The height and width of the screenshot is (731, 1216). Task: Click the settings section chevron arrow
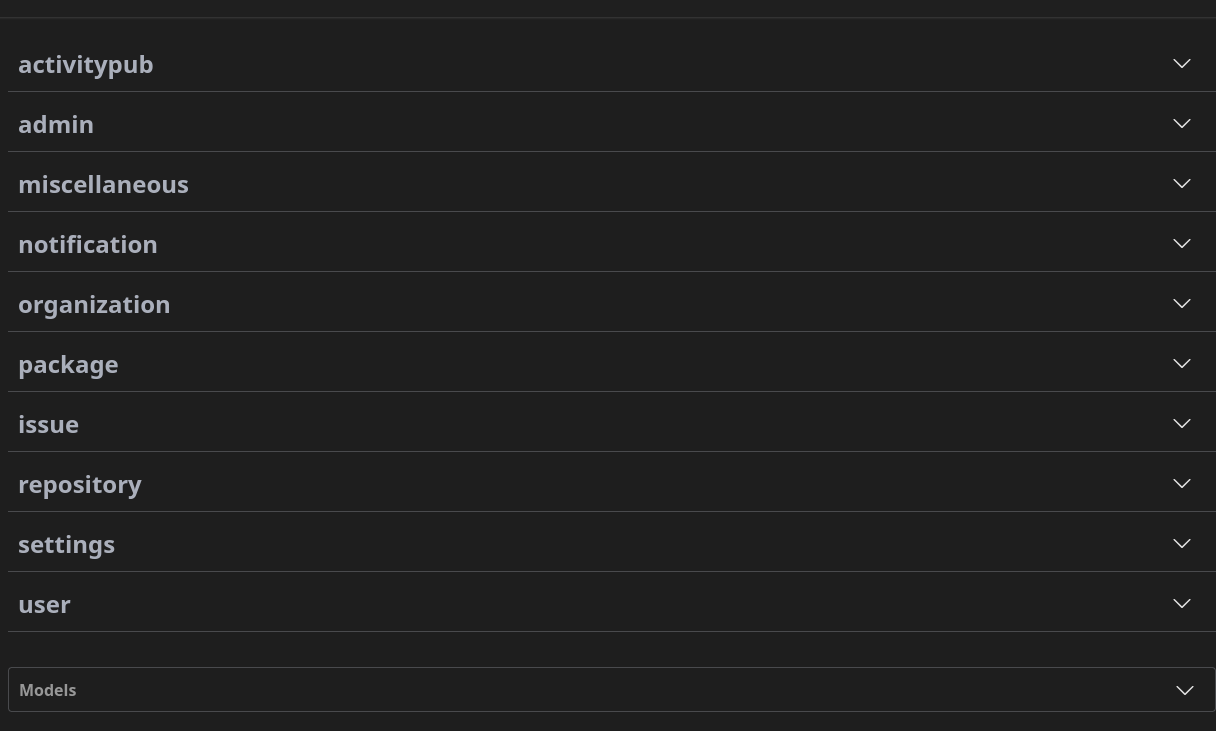coord(1181,544)
